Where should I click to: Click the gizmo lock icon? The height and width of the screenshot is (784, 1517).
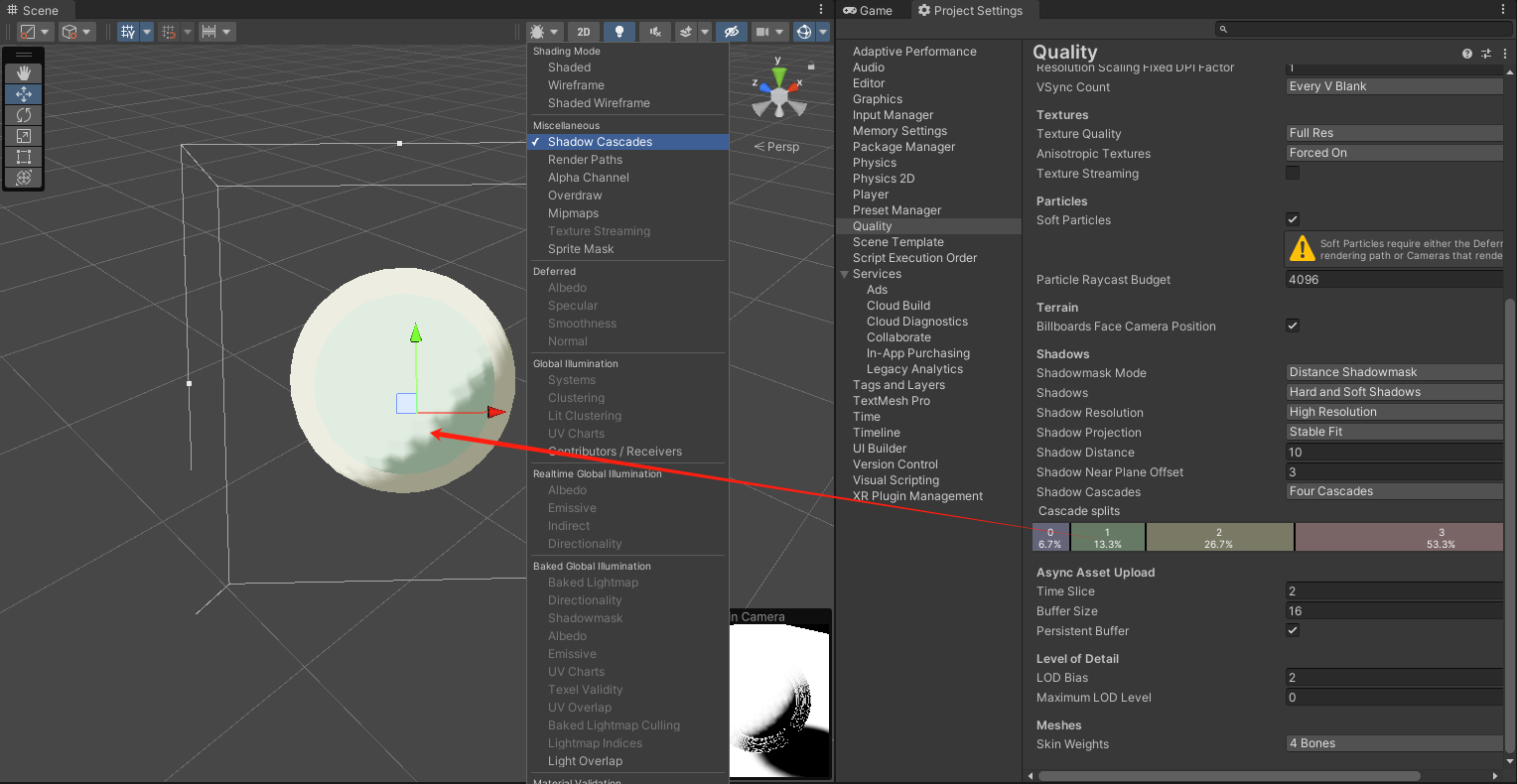pyautogui.click(x=811, y=66)
